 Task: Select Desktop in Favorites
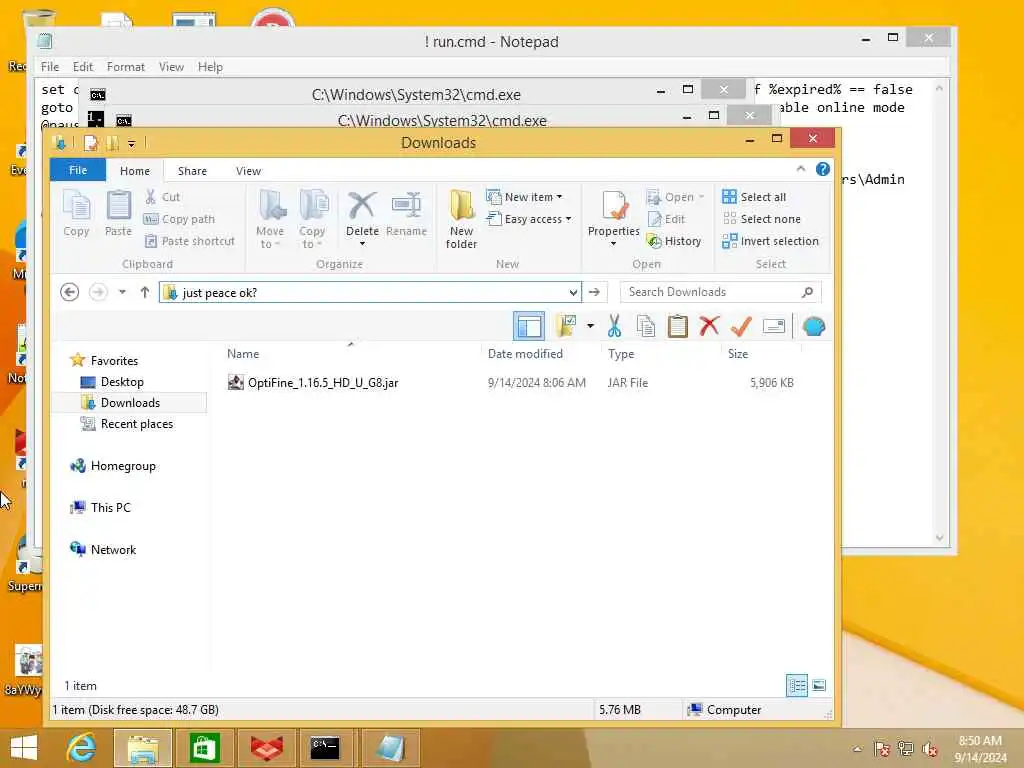121,382
